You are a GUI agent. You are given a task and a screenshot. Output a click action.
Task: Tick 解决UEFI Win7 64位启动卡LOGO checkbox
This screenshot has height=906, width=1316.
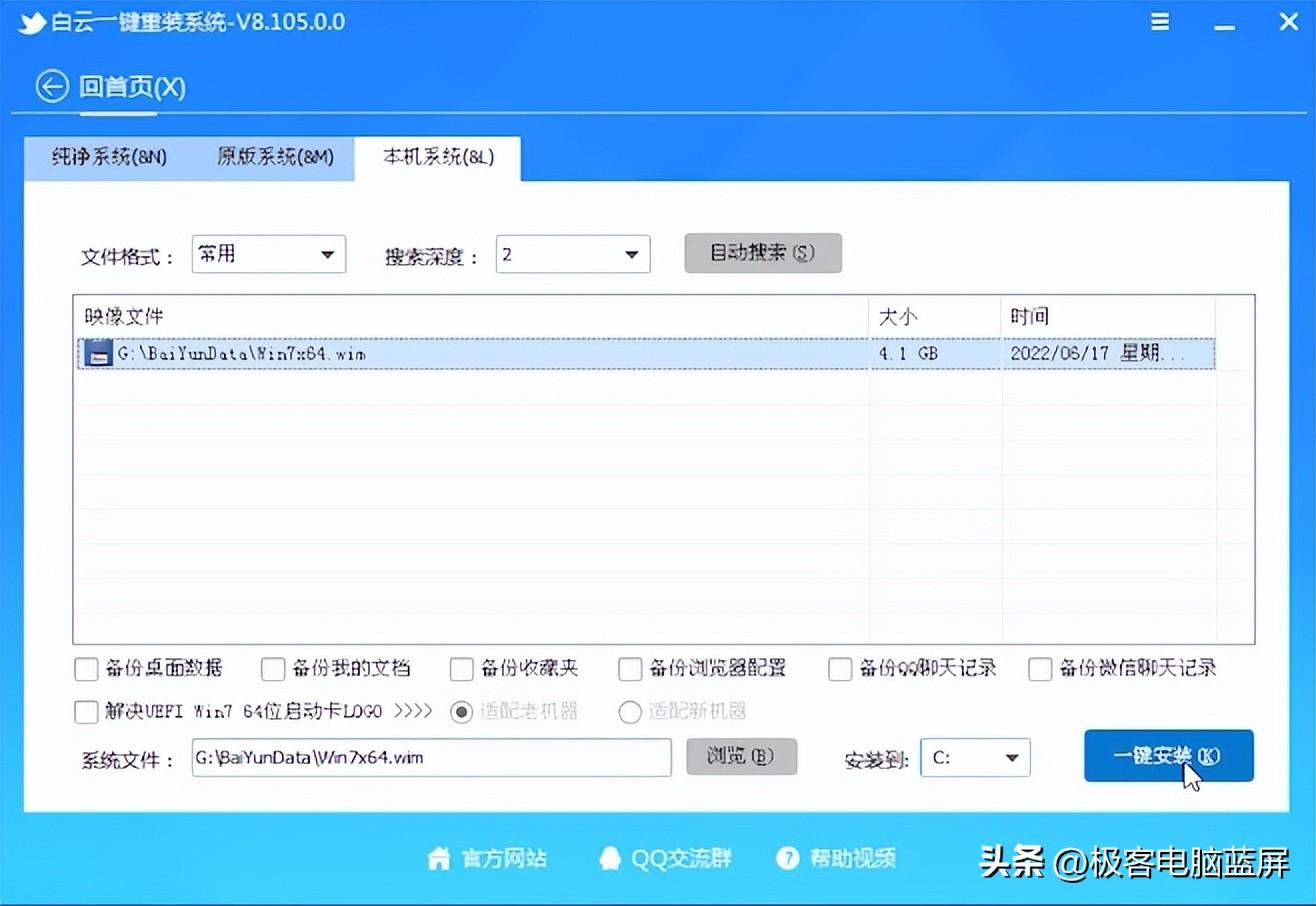pos(87,712)
